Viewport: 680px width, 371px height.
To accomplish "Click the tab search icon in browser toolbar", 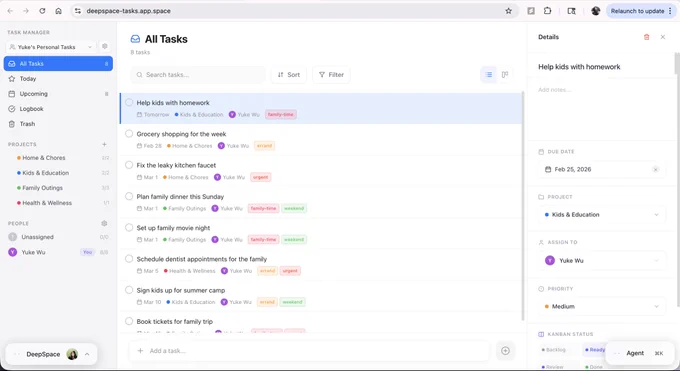I will [572, 11].
